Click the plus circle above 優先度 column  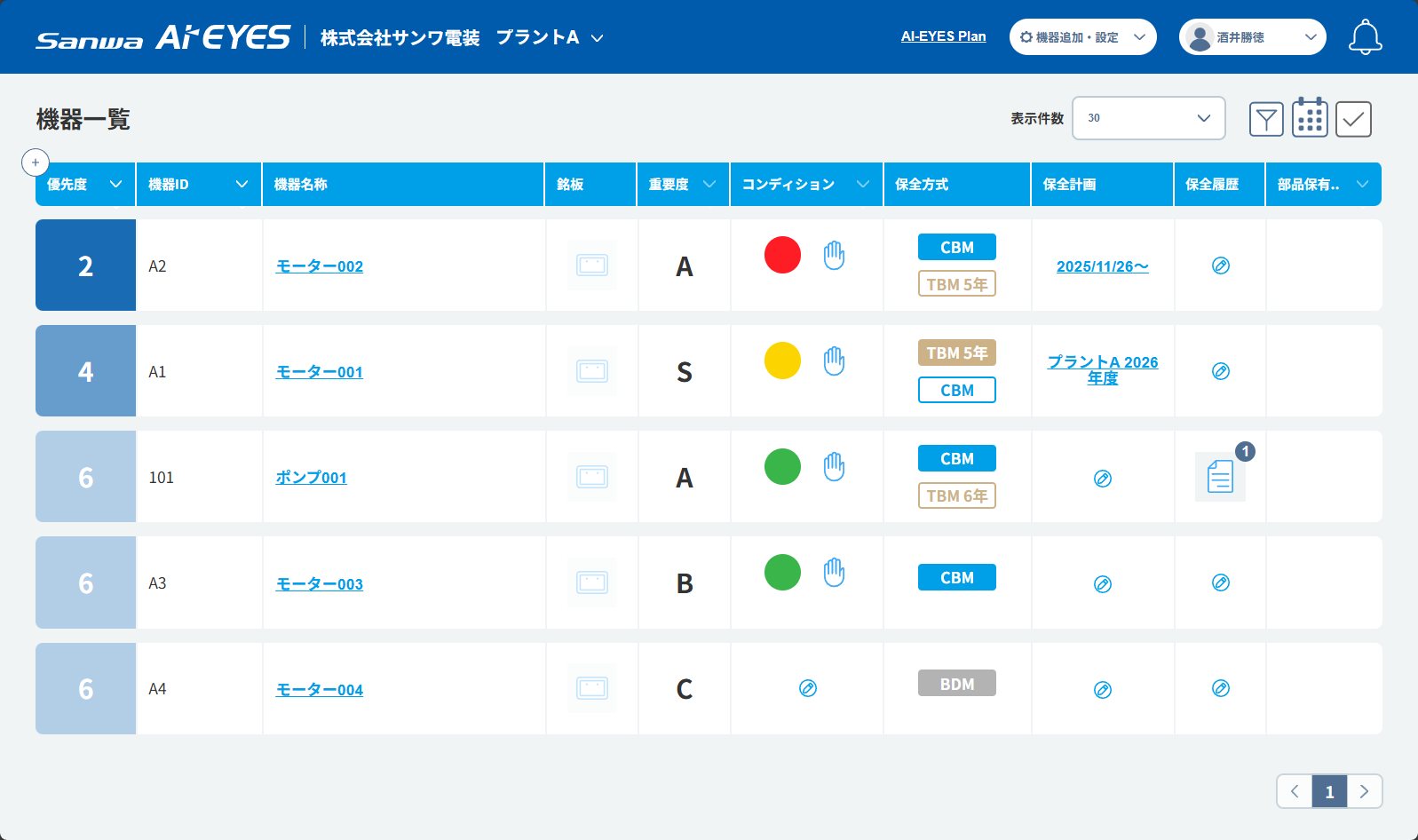36,162
